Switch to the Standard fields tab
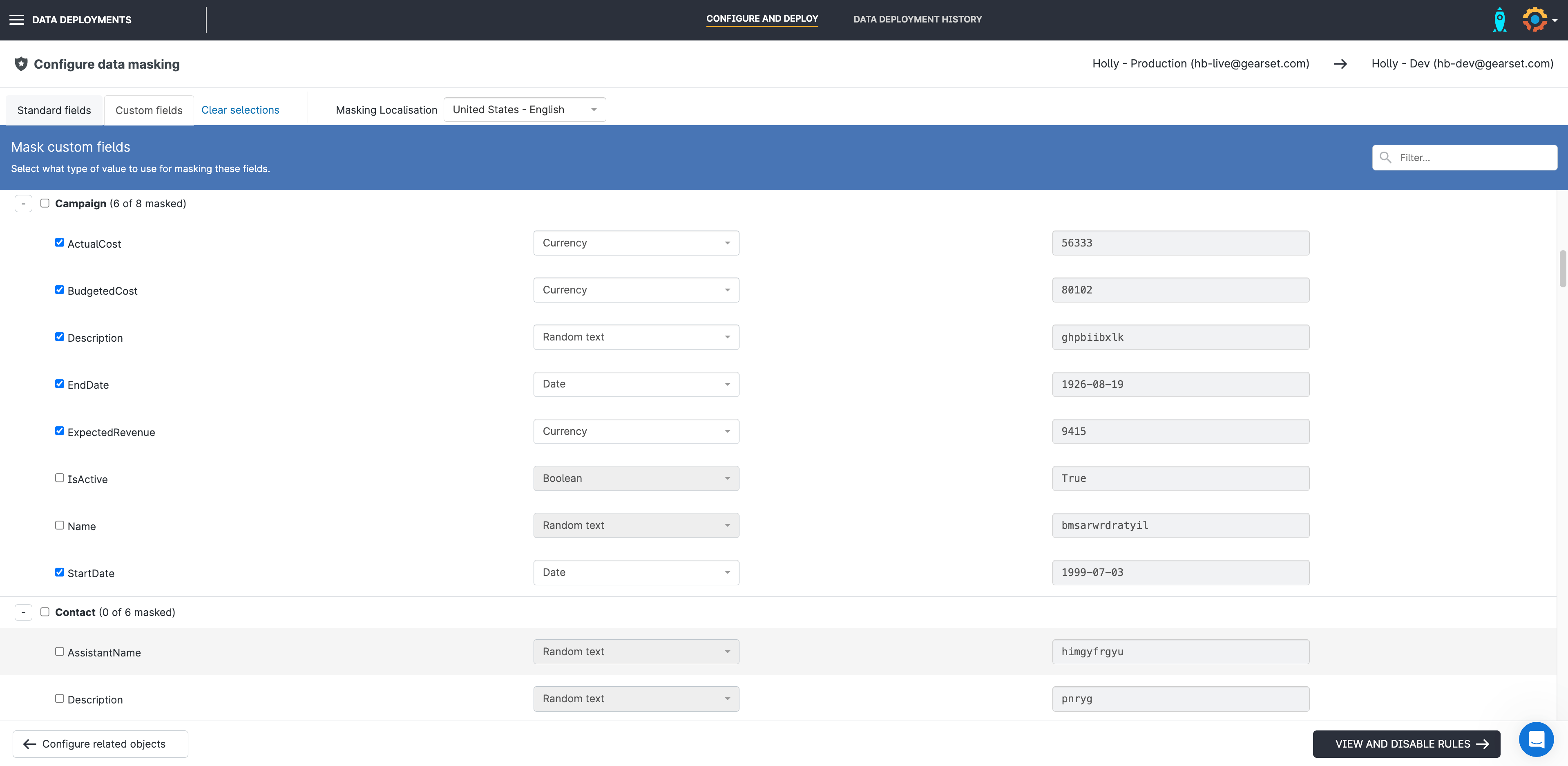 pos(54,110)
